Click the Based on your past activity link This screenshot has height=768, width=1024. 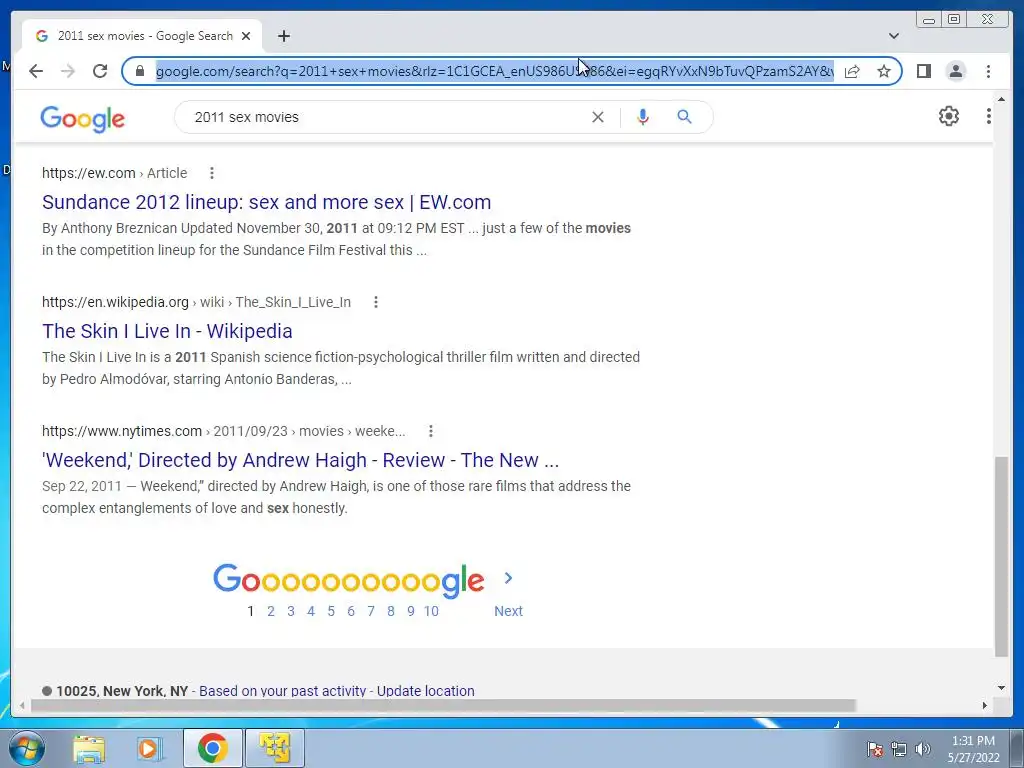(283, 691)
